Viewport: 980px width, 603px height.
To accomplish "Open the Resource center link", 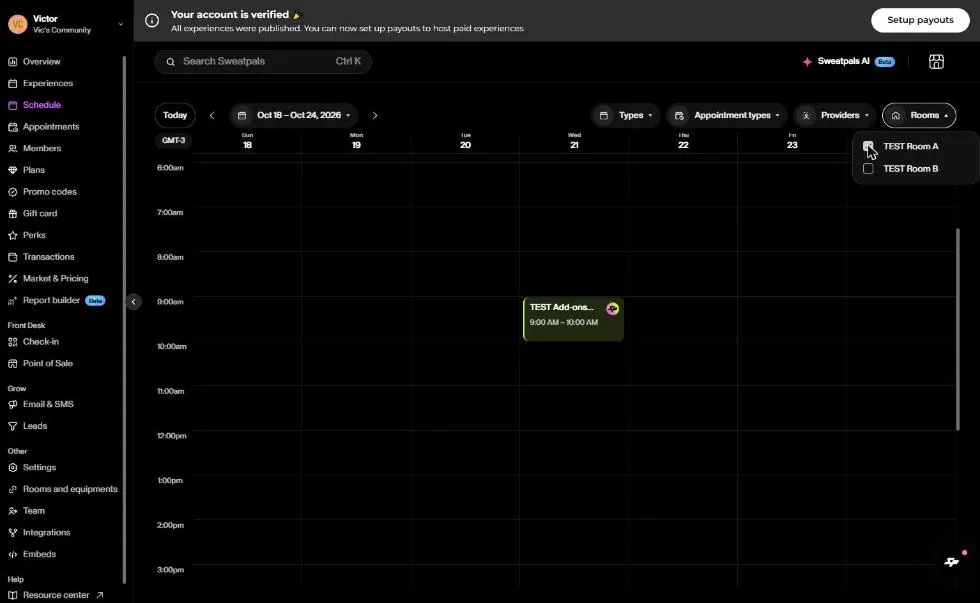I will pos(56,595).
